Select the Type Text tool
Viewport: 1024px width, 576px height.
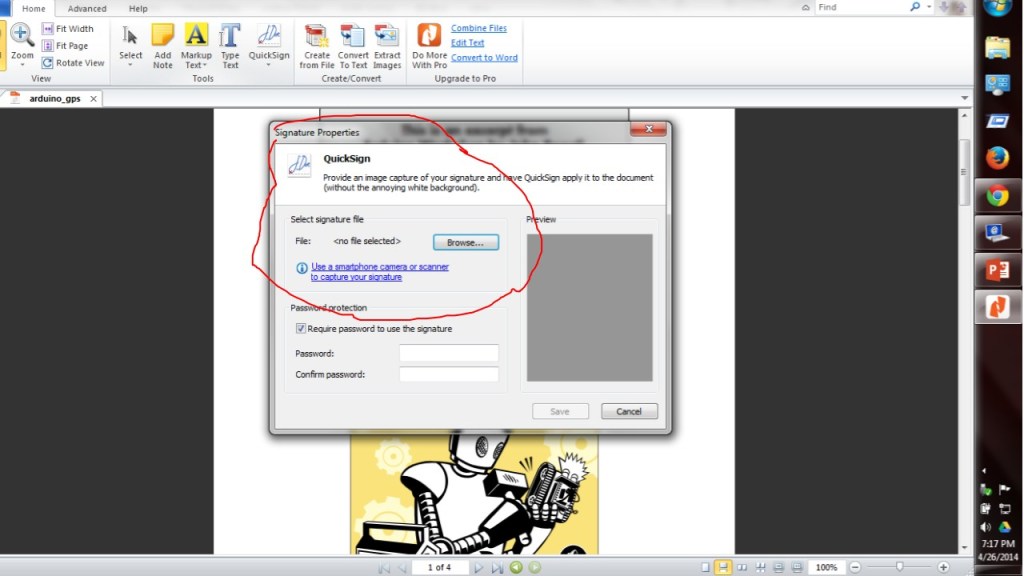(x=229, y=42)
